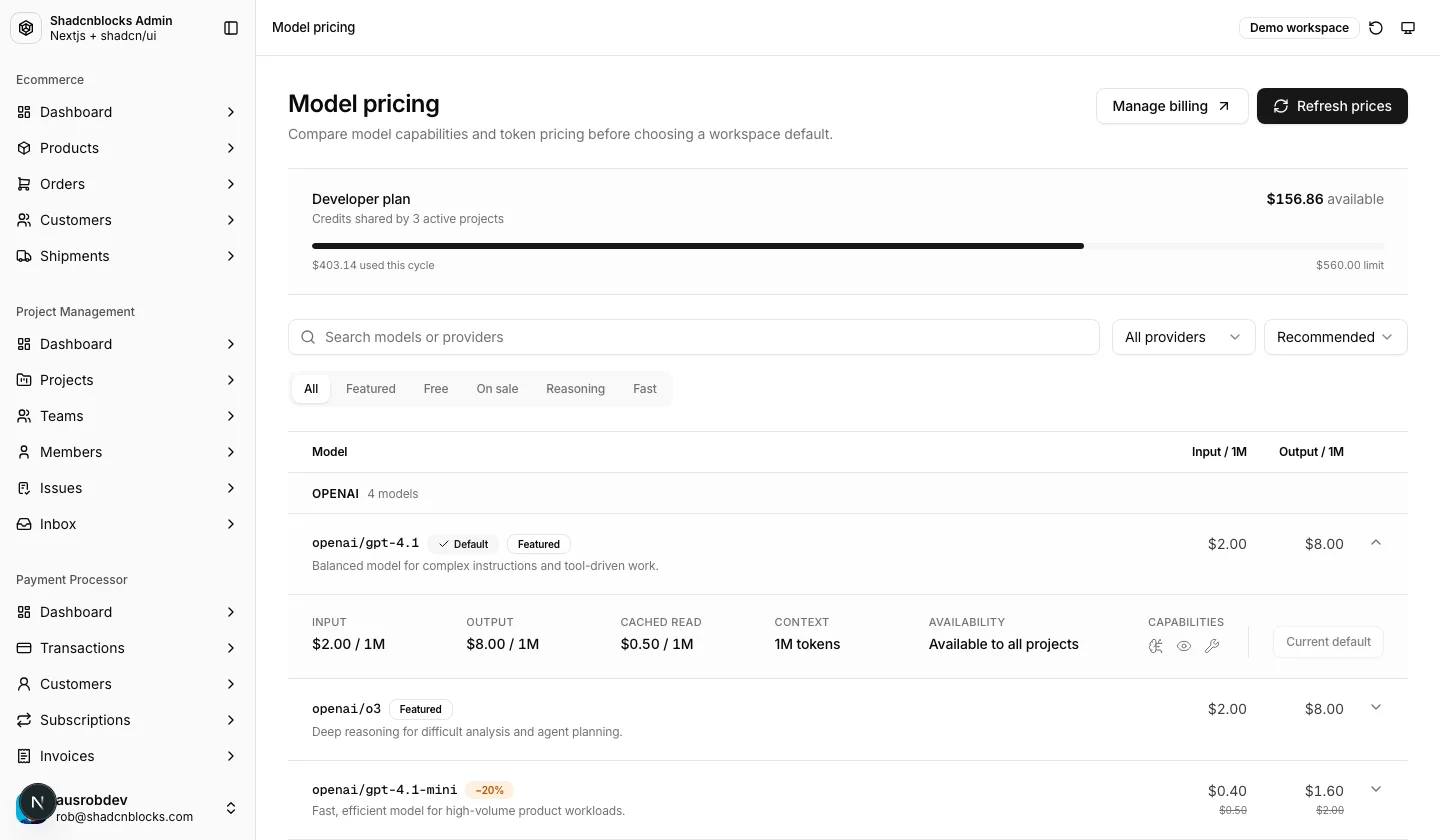
Task: Click the Demo workspace button
Action: [x=1299, y=28]
